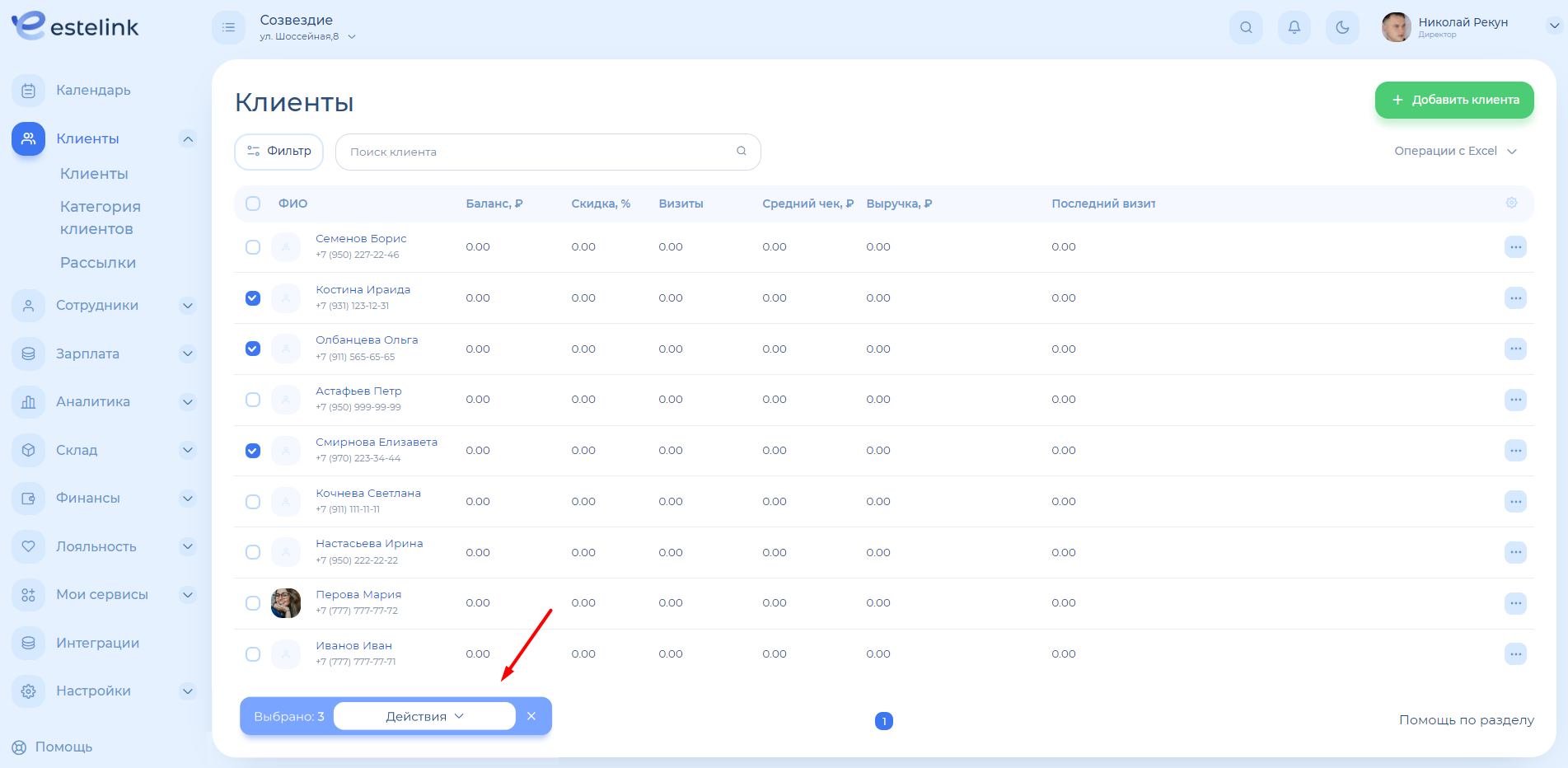
Task: Check the box for Астафьев Петр
Action: click(x=253, y=400)
